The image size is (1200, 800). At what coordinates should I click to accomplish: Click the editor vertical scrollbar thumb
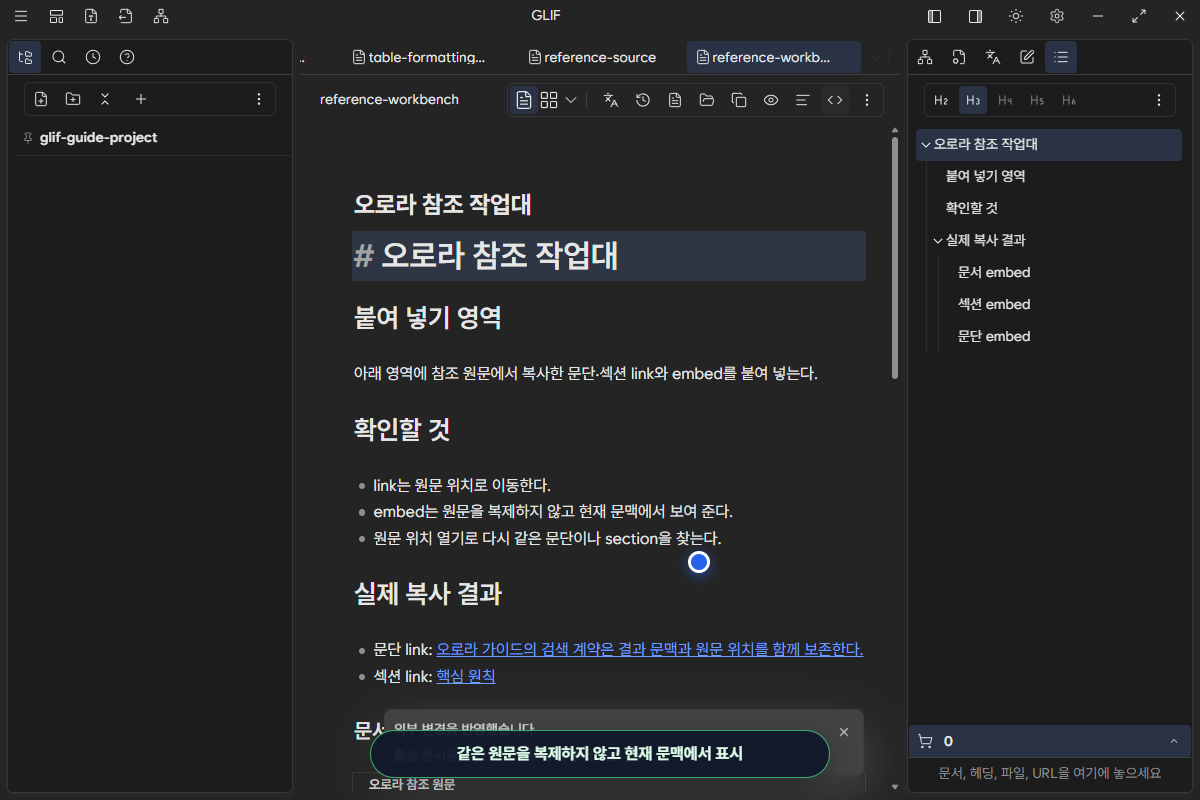(x=894, y=258)
